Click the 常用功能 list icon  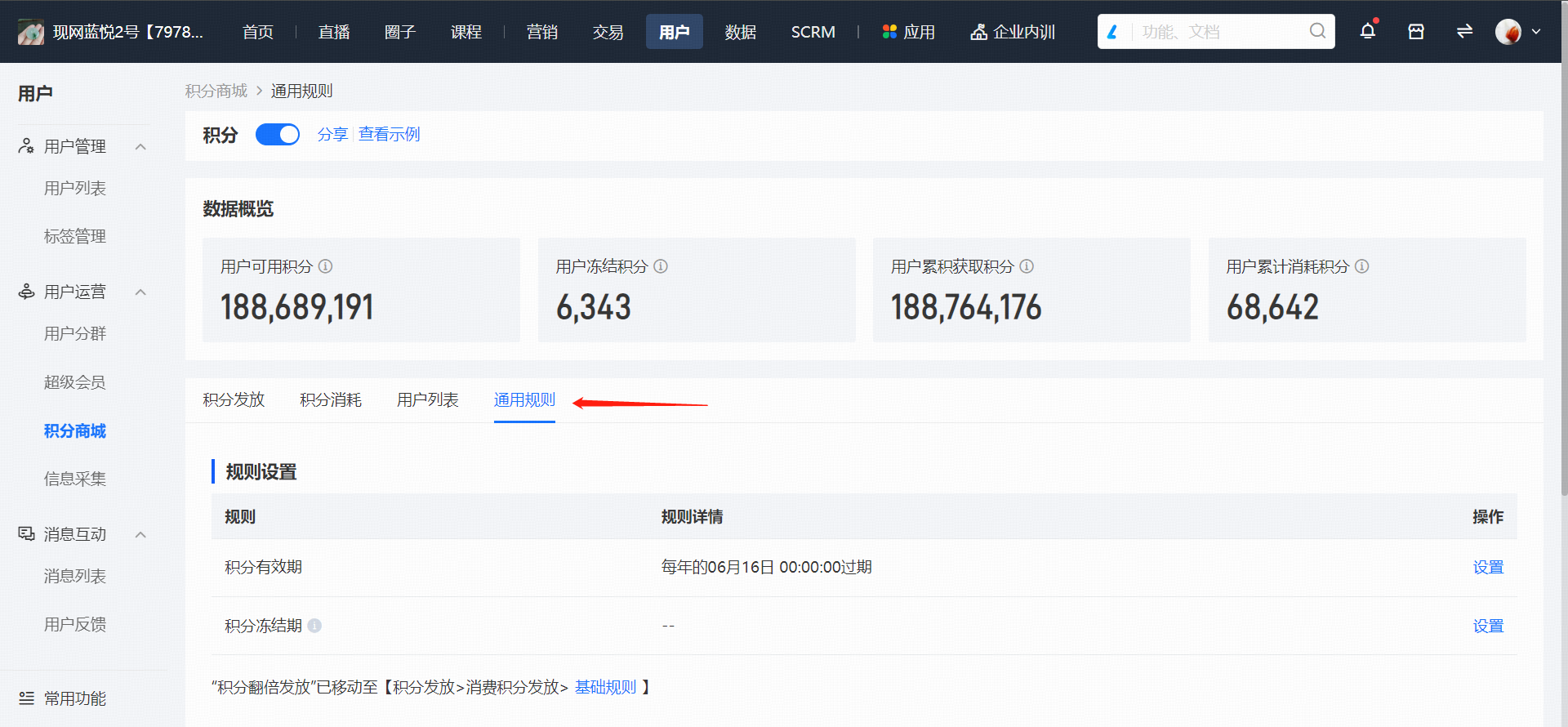26,698
